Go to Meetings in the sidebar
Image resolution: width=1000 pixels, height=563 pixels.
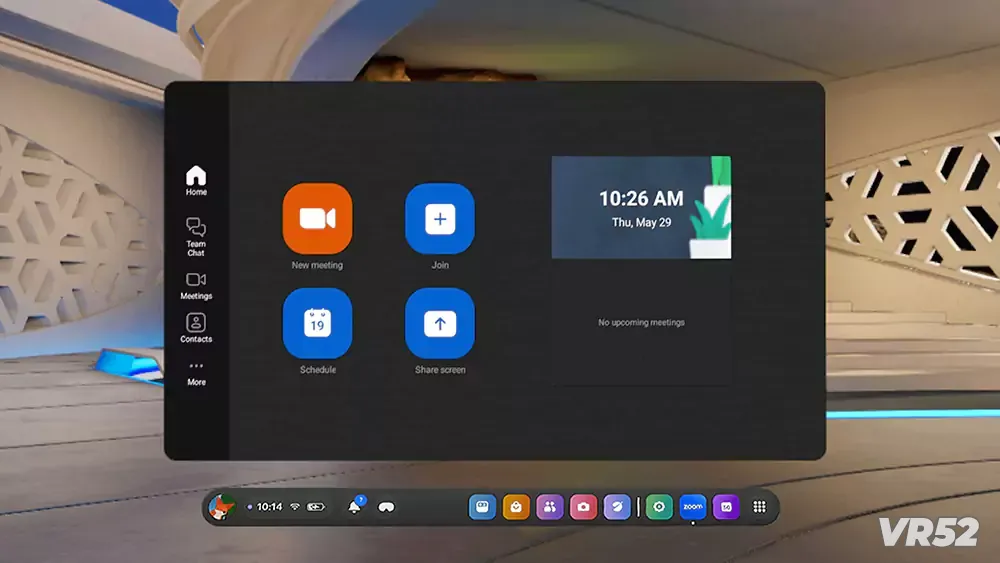[x=196, y=286]
